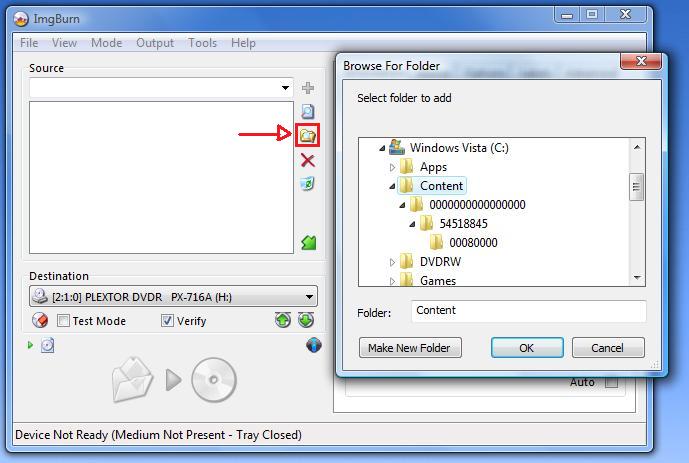Close the Browse For Folder dialog

click(x=641, y=61)
